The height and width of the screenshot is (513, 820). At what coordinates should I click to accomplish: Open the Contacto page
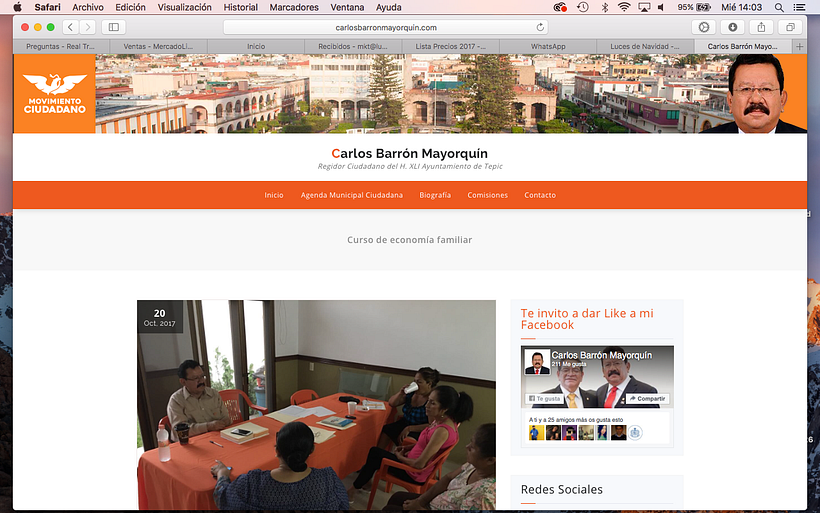(x=540, y=195)
